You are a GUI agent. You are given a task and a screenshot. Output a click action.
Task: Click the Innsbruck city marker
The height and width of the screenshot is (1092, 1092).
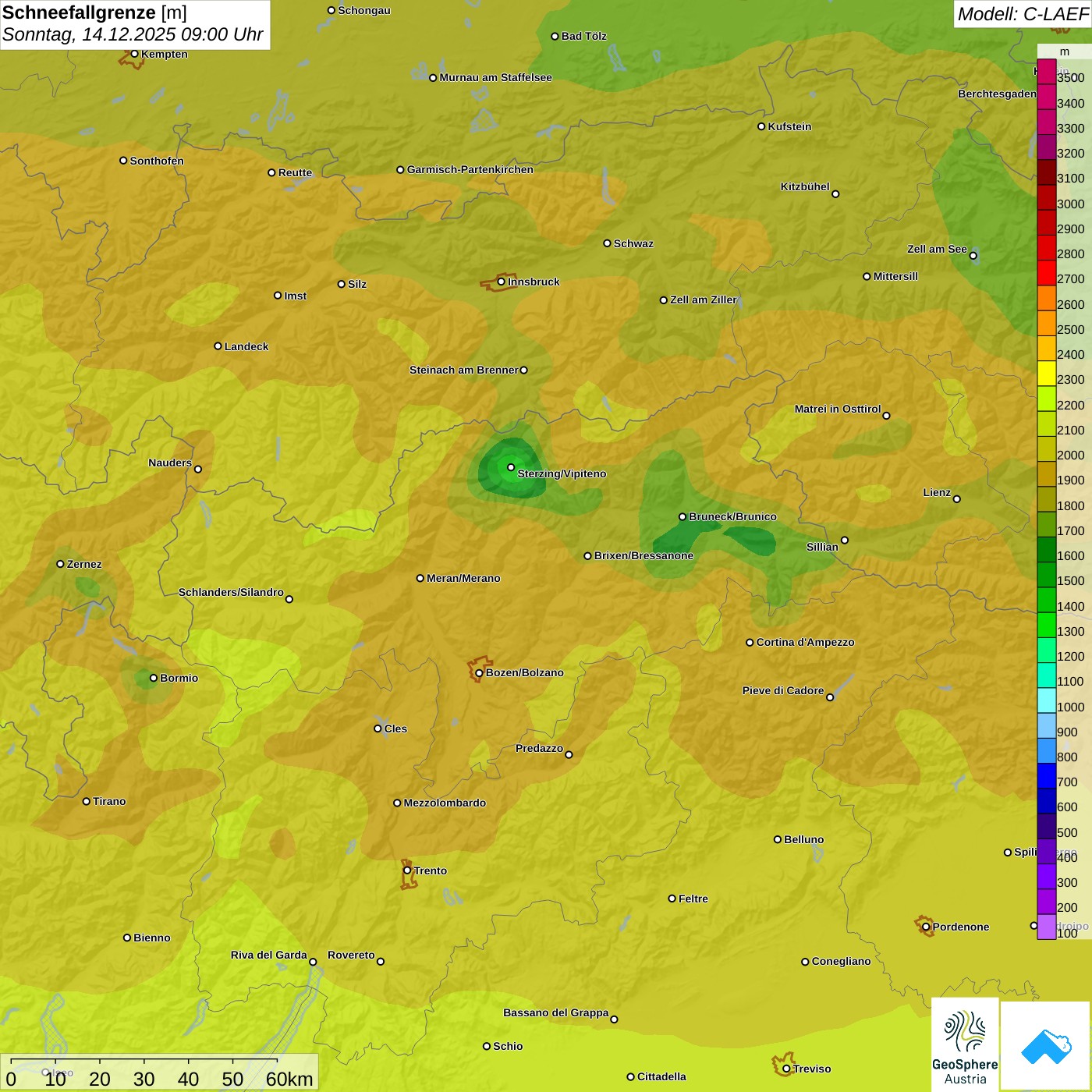[502, 282]
